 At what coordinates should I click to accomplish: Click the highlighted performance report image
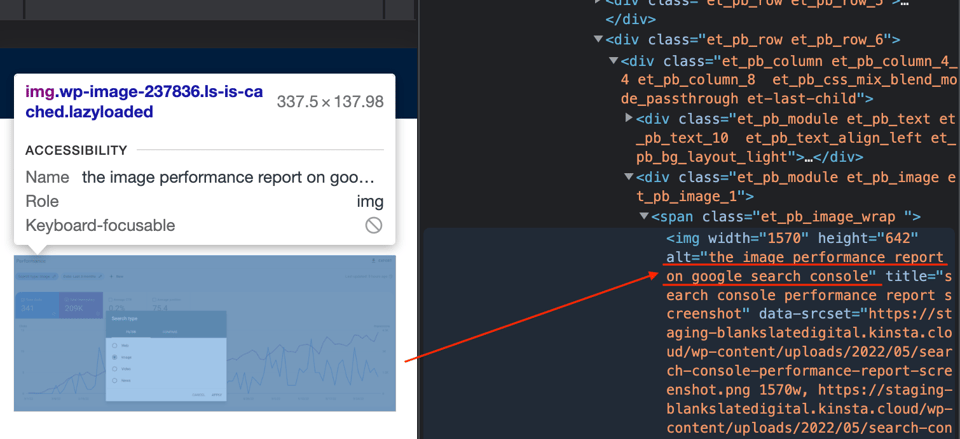coord(205,333)
